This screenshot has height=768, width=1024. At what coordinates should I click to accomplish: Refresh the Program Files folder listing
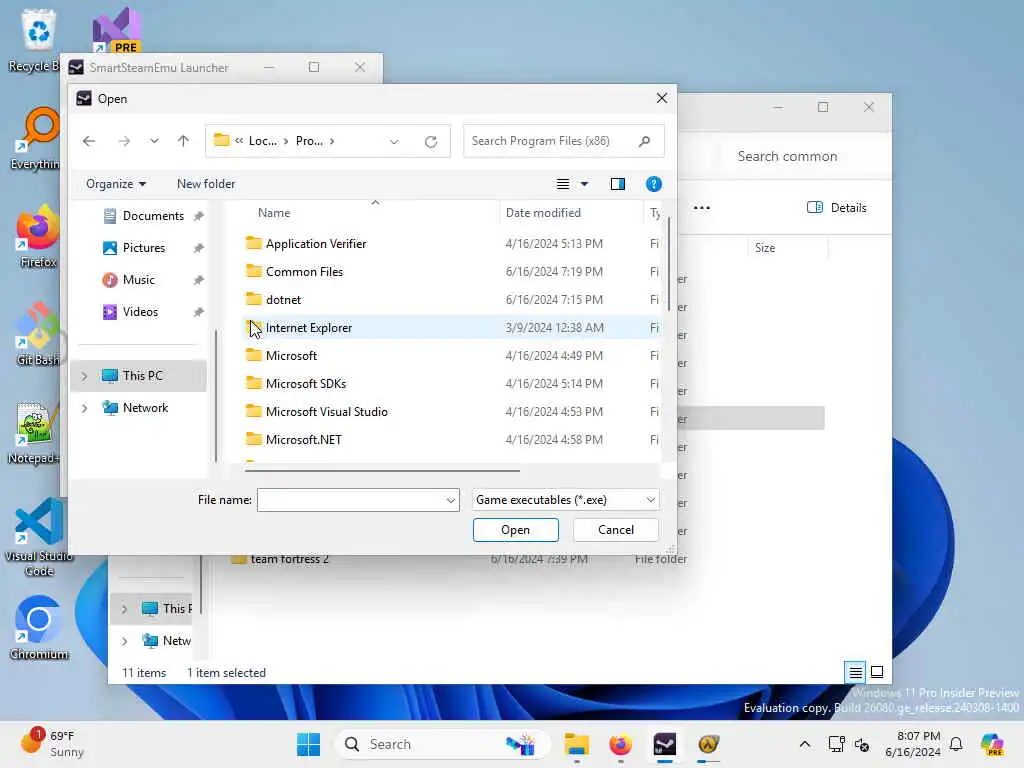point(431,142)
